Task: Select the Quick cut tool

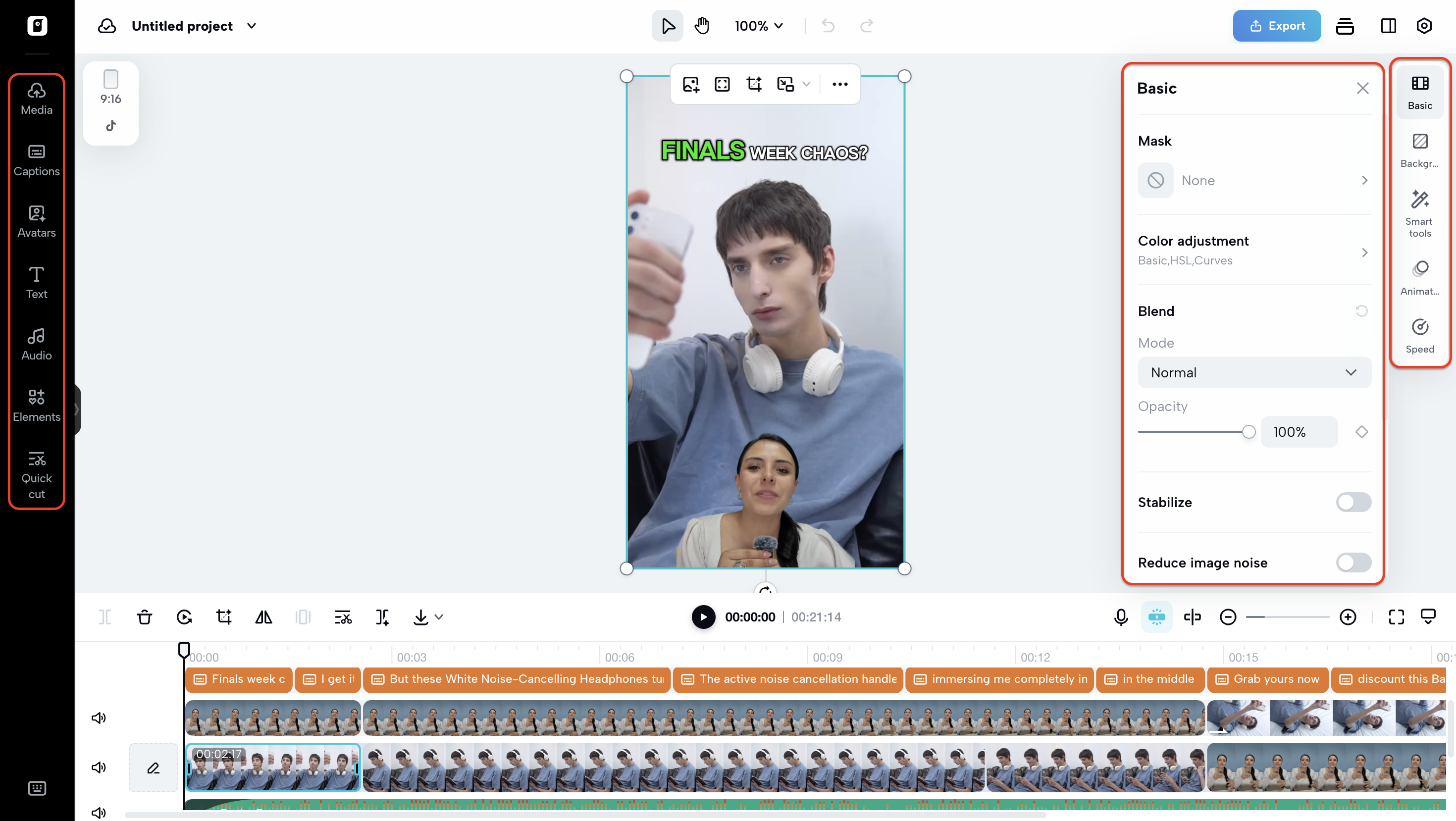Action: 36,475
